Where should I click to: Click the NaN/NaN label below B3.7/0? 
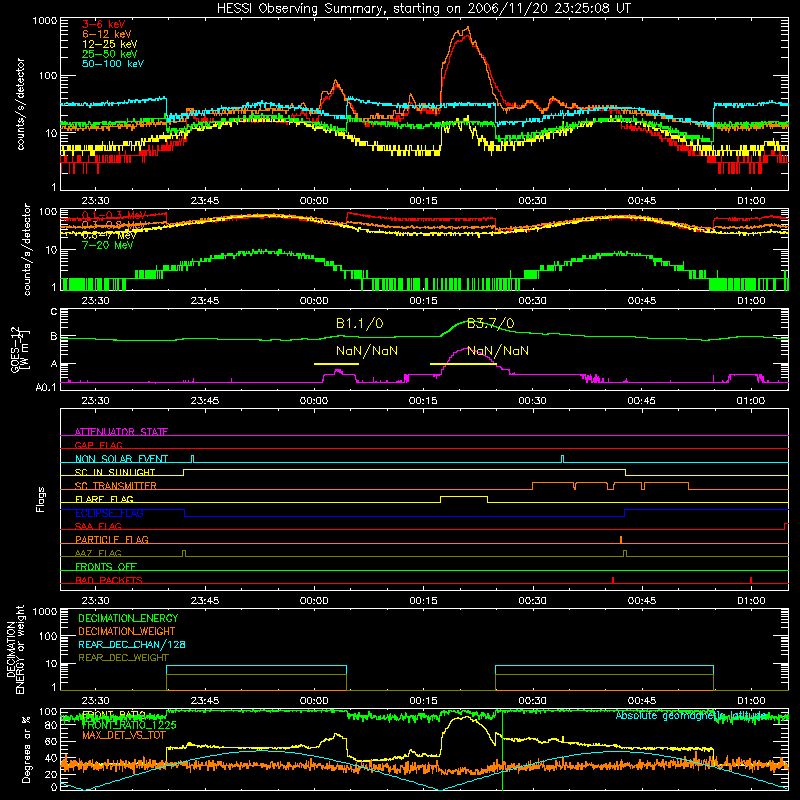coord(498,351)
